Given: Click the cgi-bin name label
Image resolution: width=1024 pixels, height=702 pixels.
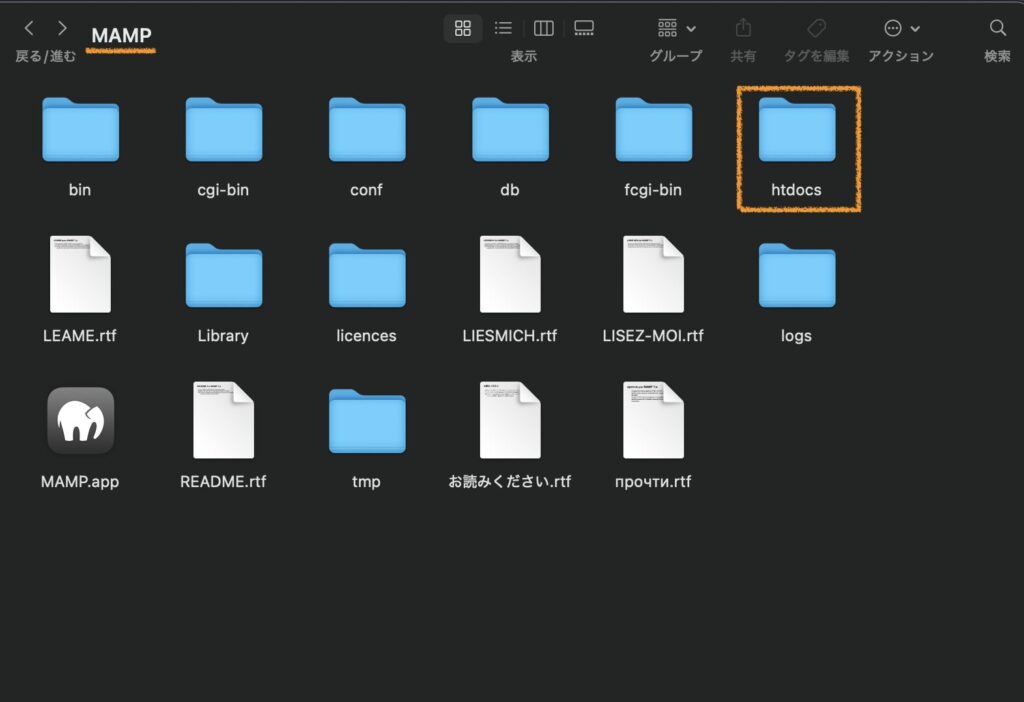Looking at the screenshot, I should point(223,190).
